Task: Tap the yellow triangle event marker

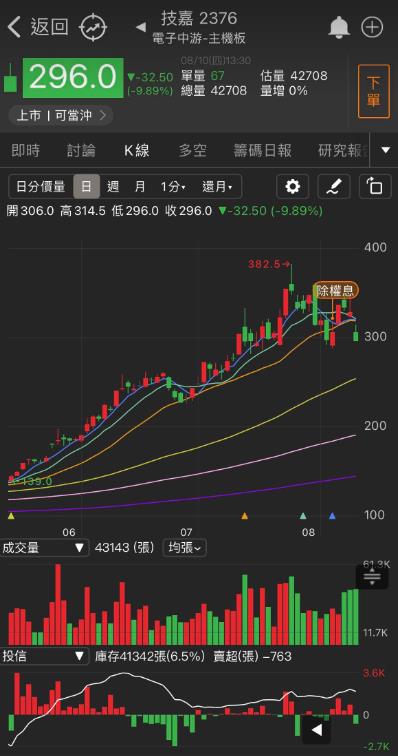Action: 11,516
